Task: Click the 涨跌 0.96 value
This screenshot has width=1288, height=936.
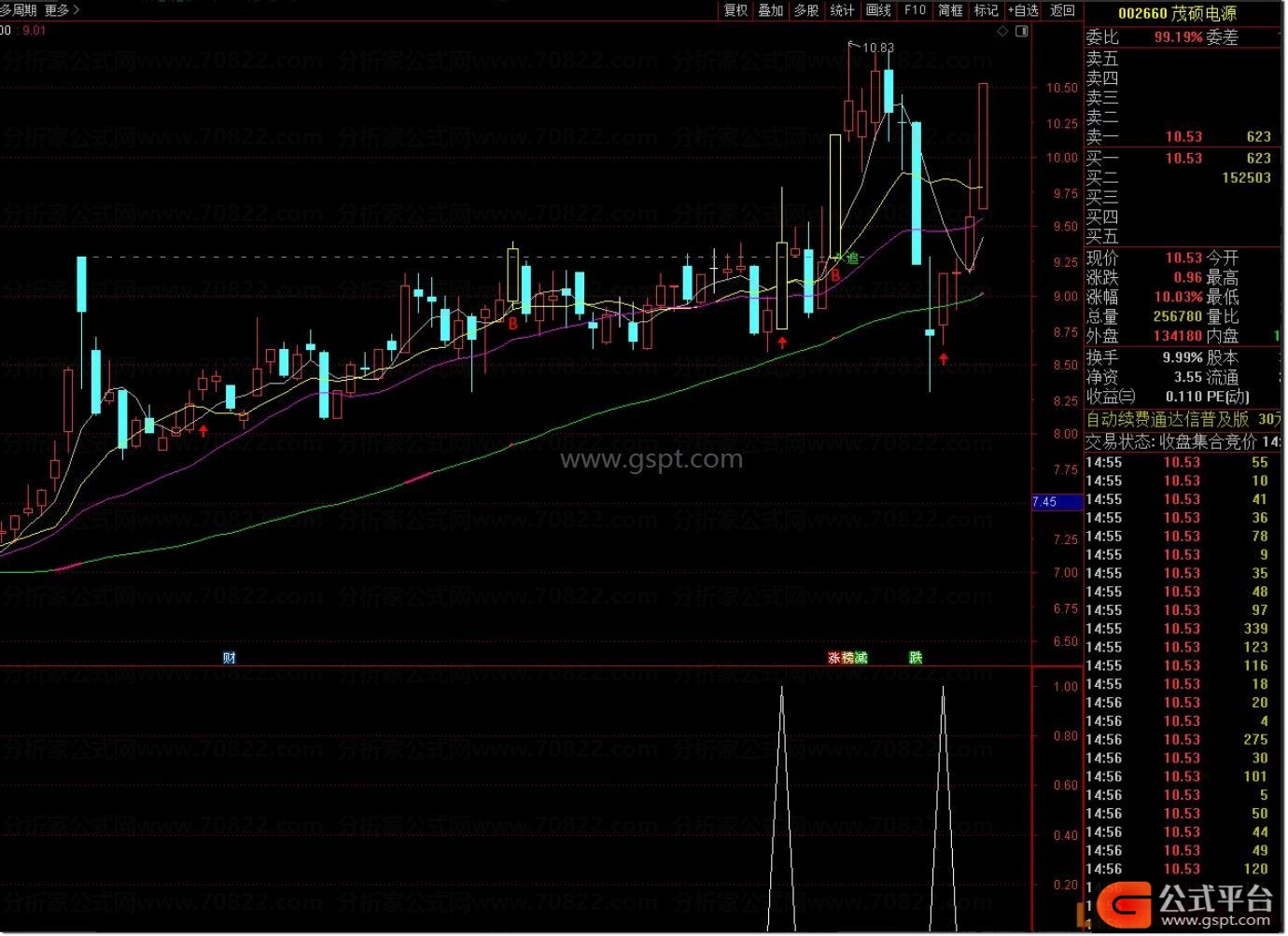Action: click(x=1188, y=277)
